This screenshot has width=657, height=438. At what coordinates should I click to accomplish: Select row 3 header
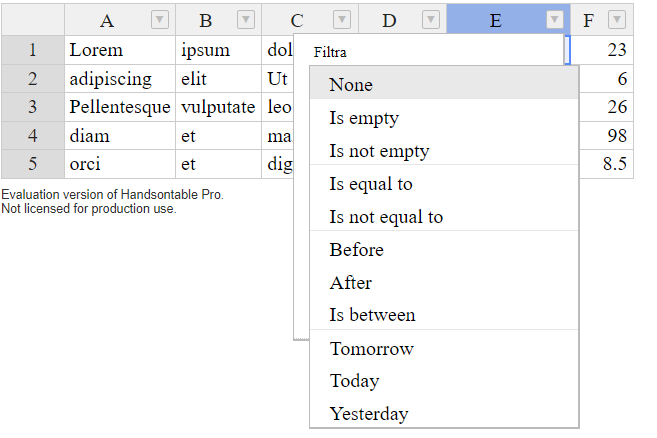pos(33,107)
